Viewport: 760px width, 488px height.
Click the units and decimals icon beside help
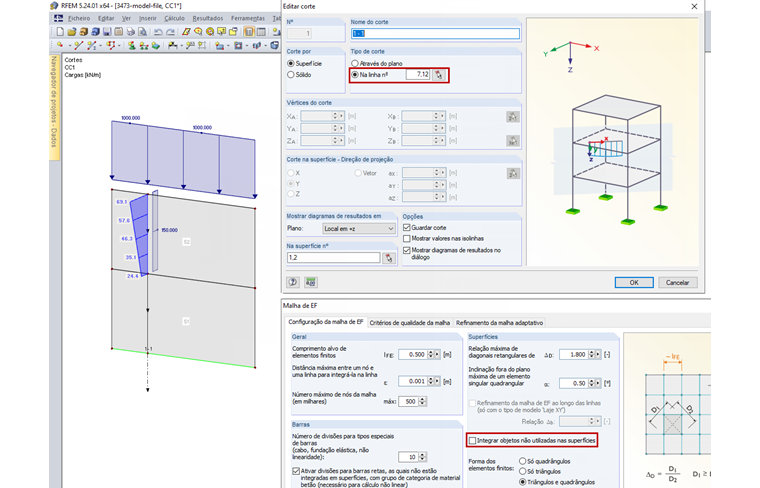[x=311, y=282]
